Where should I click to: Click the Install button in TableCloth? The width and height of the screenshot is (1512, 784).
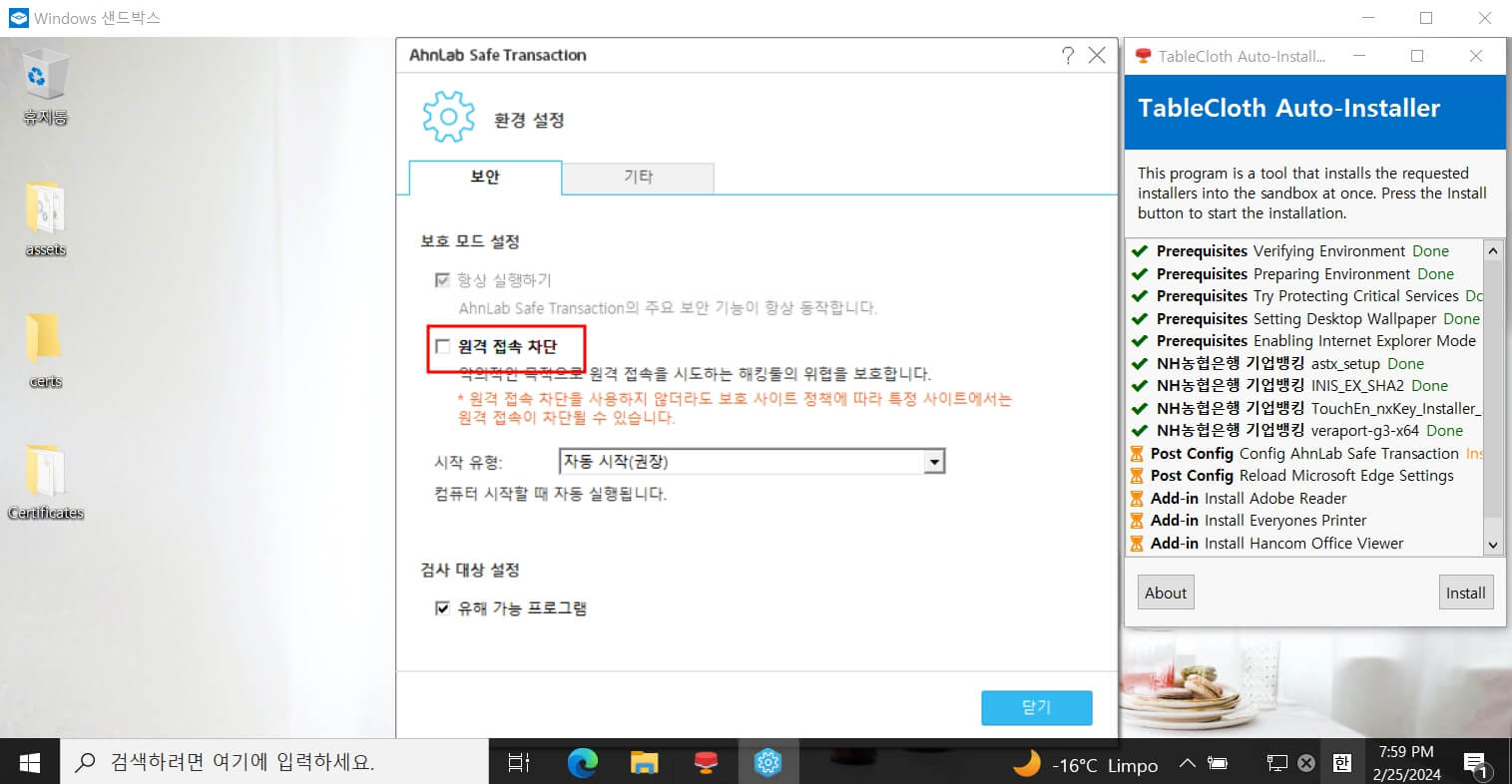[x=1465, y=592]
